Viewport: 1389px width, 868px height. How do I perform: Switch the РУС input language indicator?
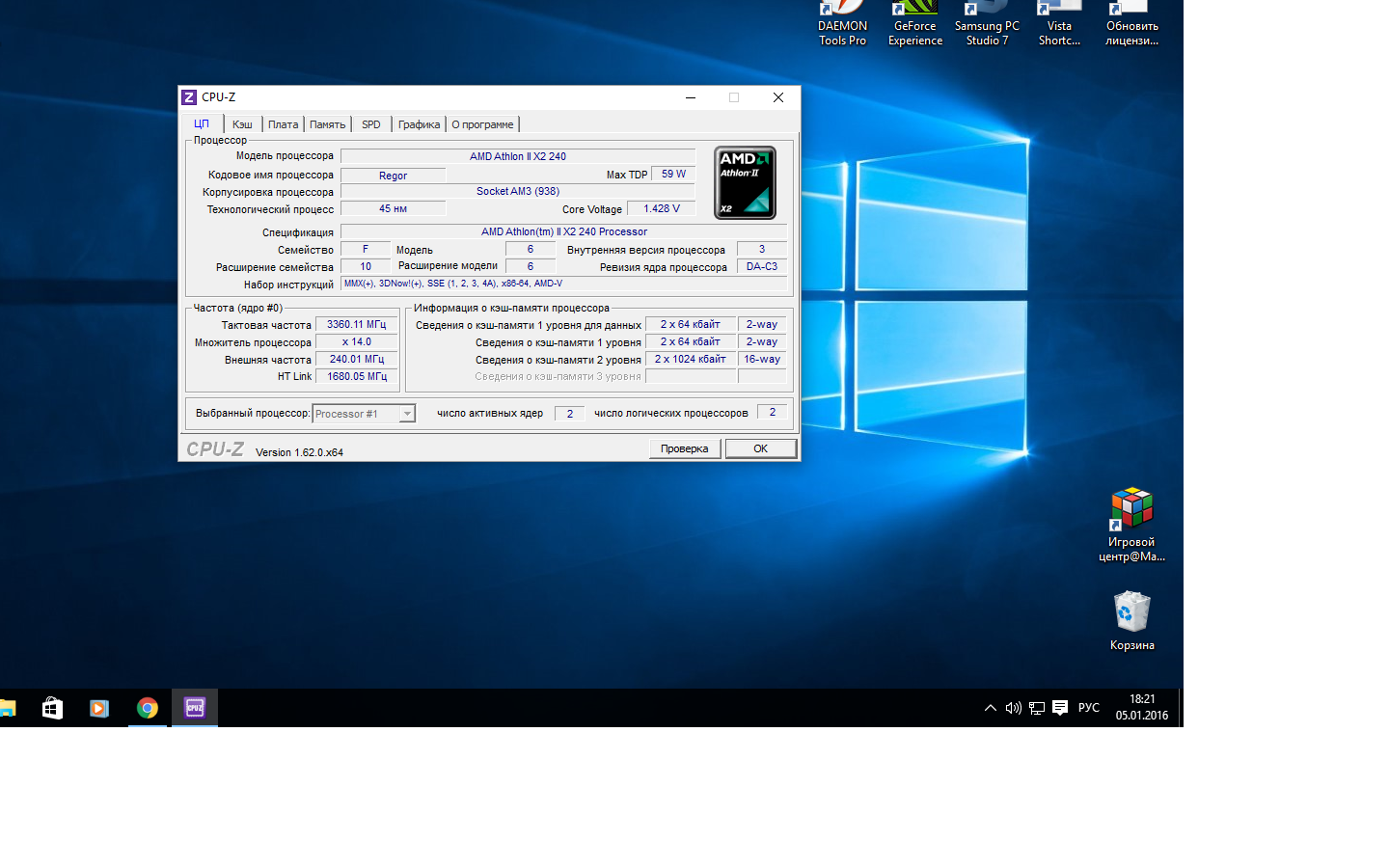[x=1089, y=708]
